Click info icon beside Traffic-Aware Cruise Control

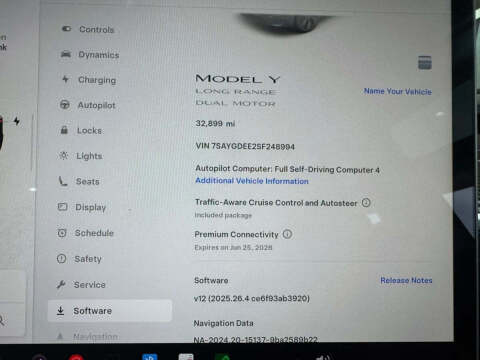pos(366,202)
